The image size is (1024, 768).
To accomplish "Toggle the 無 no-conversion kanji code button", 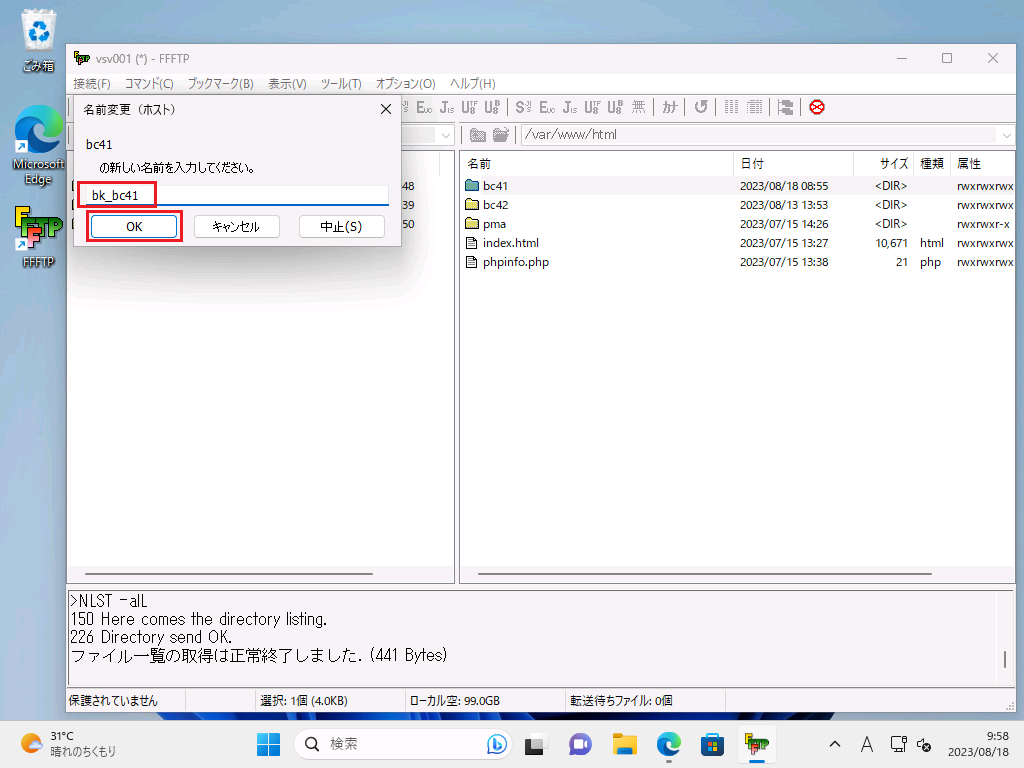I will [638, 107].
